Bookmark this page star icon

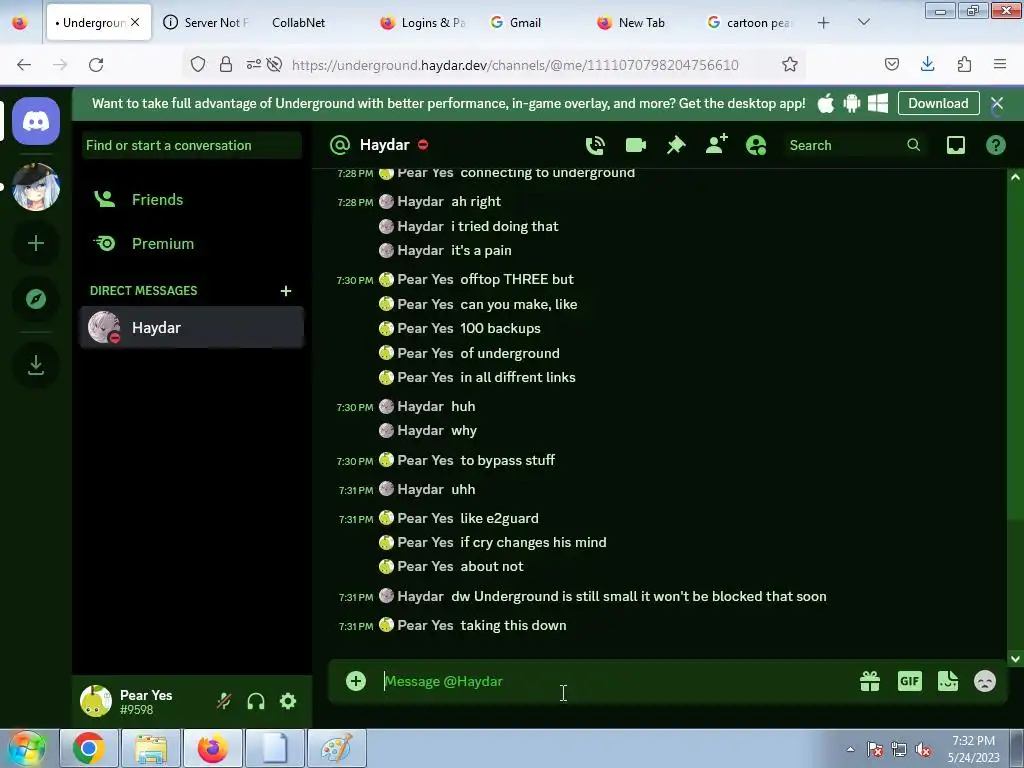point(790,64)
